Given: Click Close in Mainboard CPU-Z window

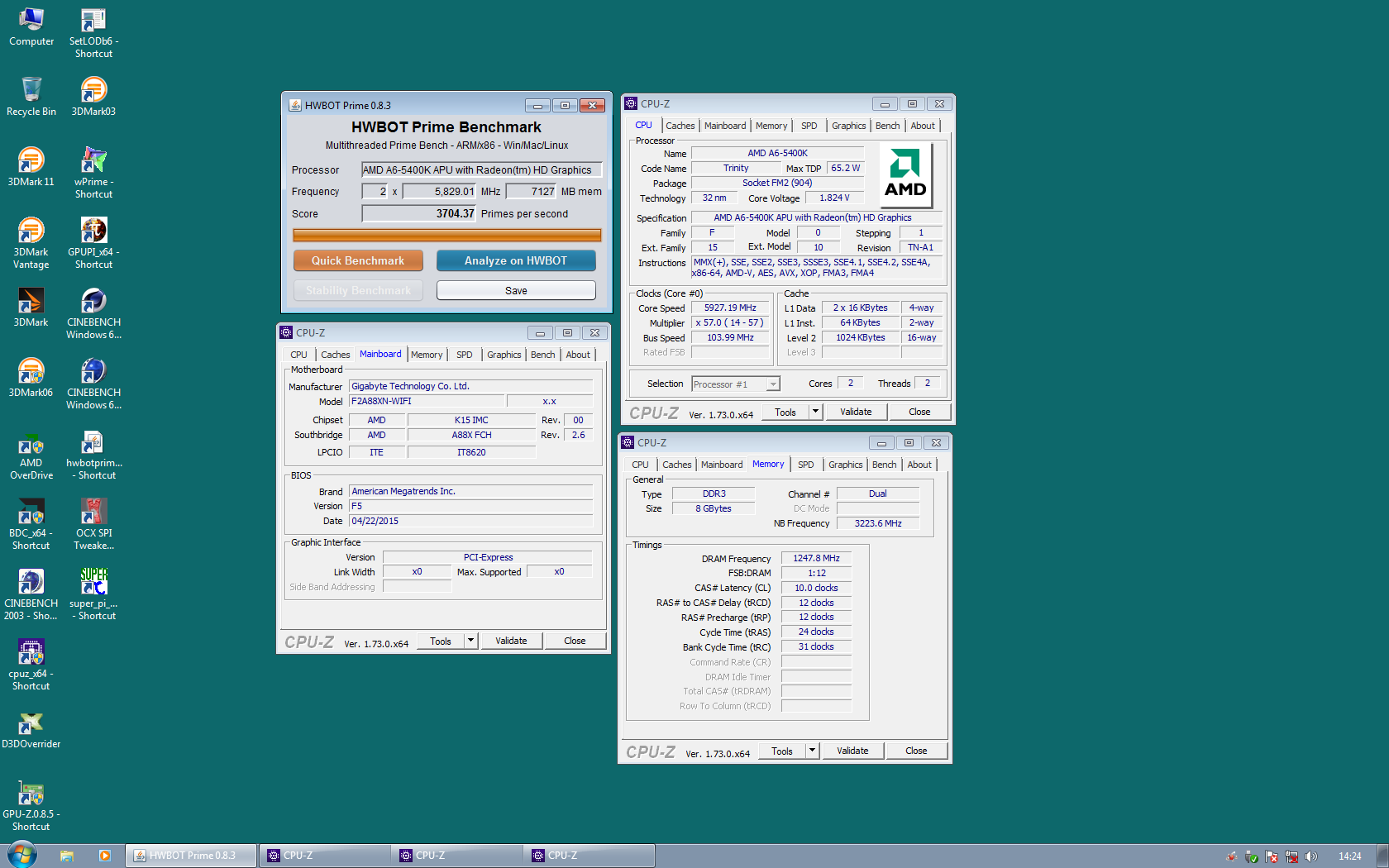Looking at the screenshot, I should pos(575,641).
